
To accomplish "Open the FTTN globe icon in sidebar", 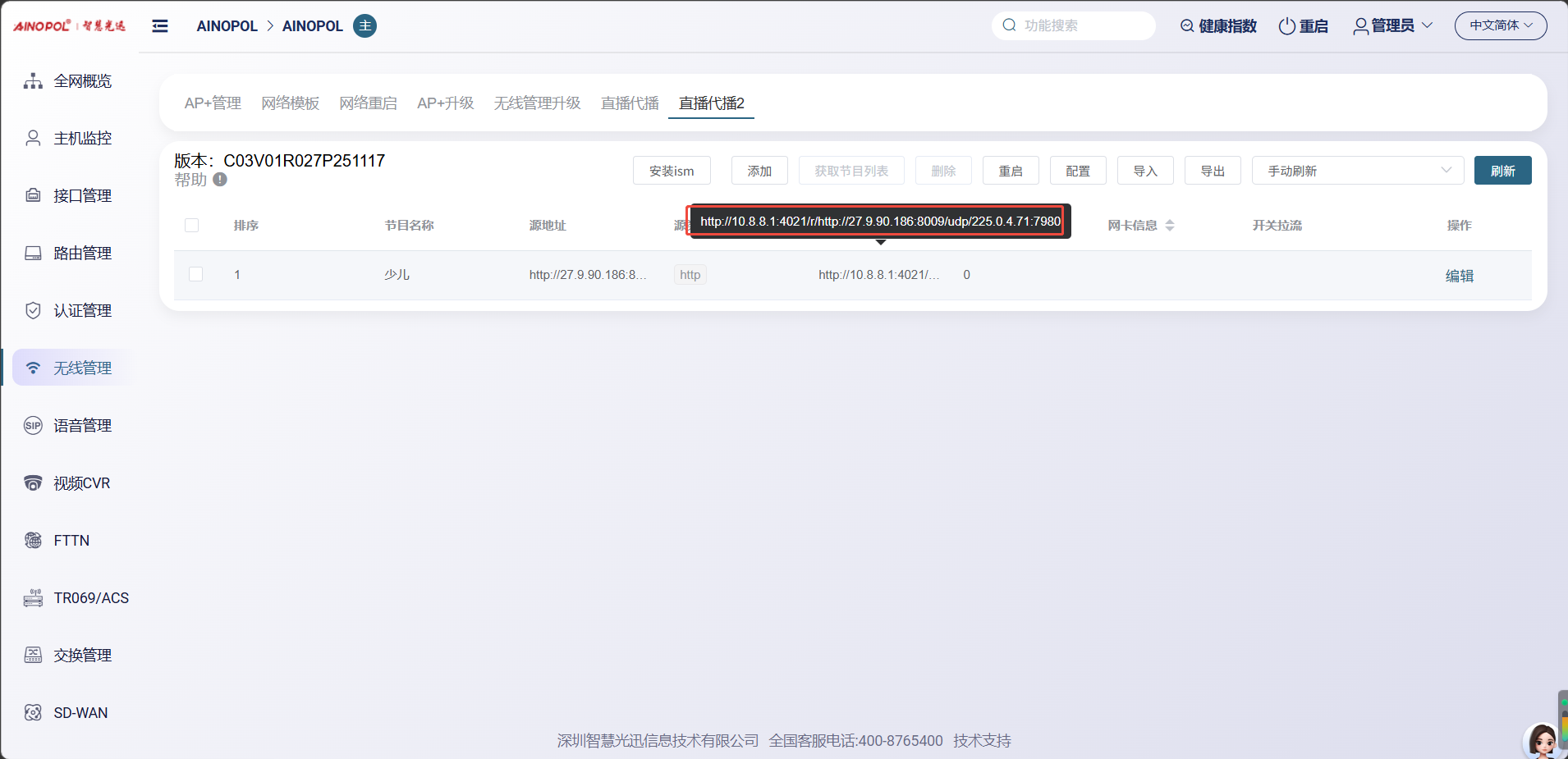I will click(33, 541).
